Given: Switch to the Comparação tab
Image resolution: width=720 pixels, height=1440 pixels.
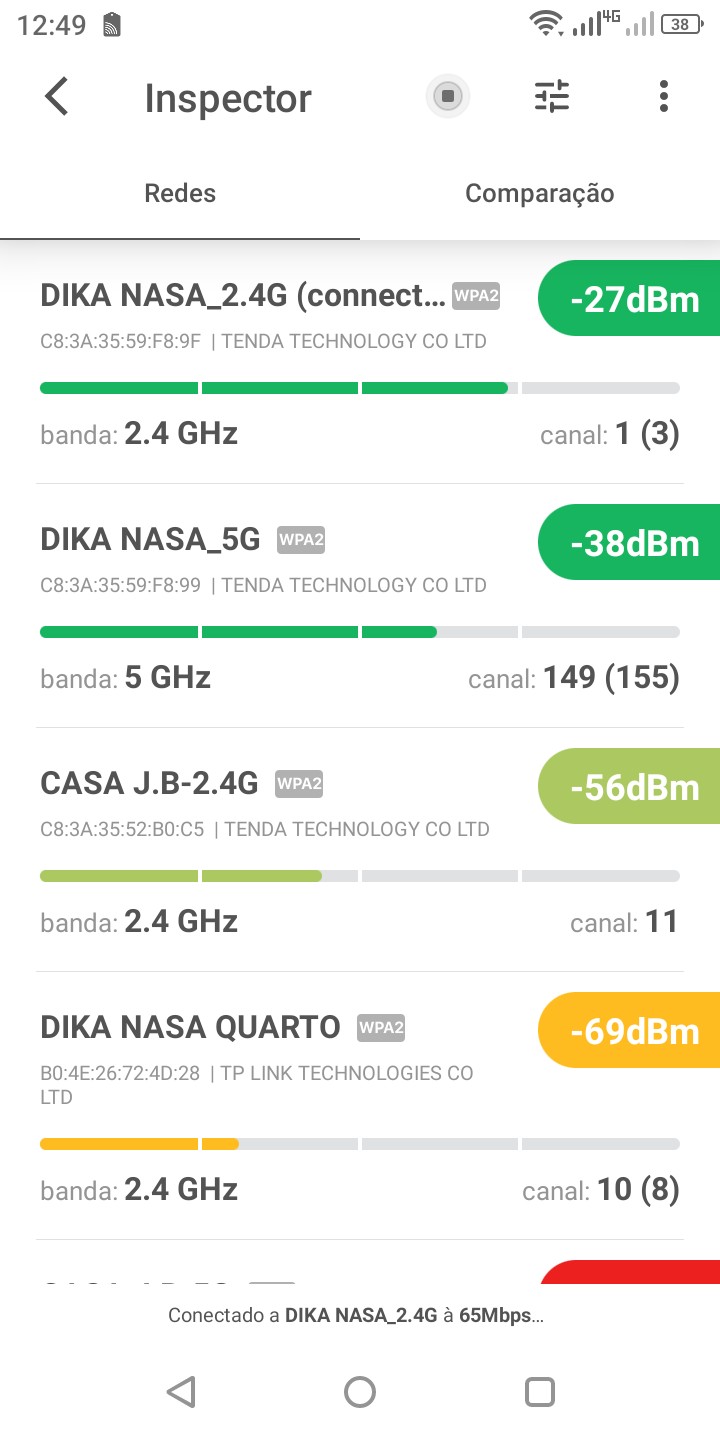Looking at the screenshot, I should point(539,193).
